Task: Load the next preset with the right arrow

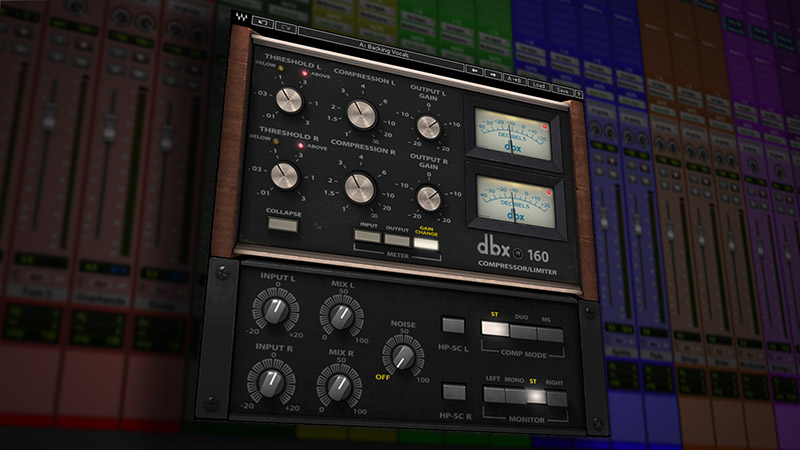Action: click(x=493, y=74)
